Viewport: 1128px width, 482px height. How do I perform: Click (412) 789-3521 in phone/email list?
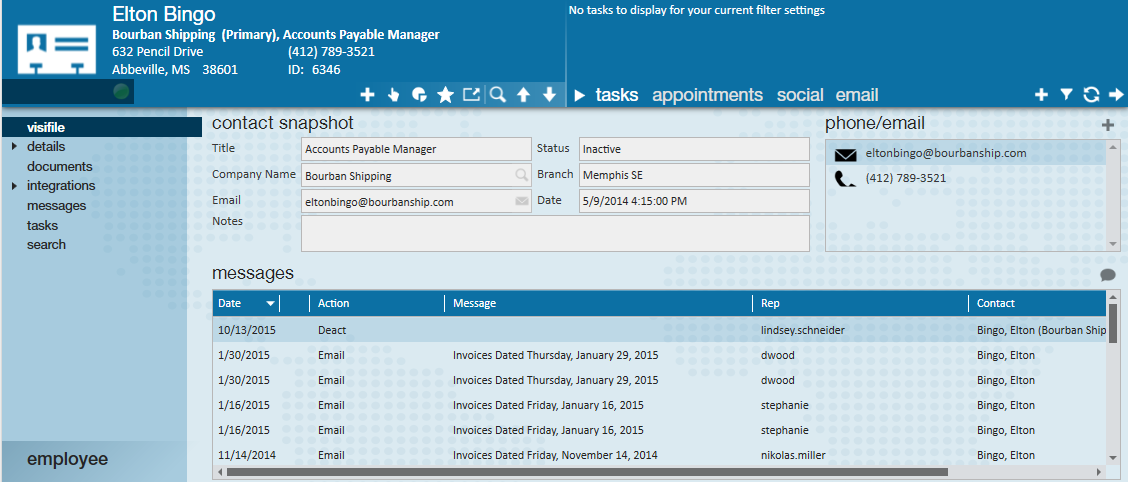906,178
